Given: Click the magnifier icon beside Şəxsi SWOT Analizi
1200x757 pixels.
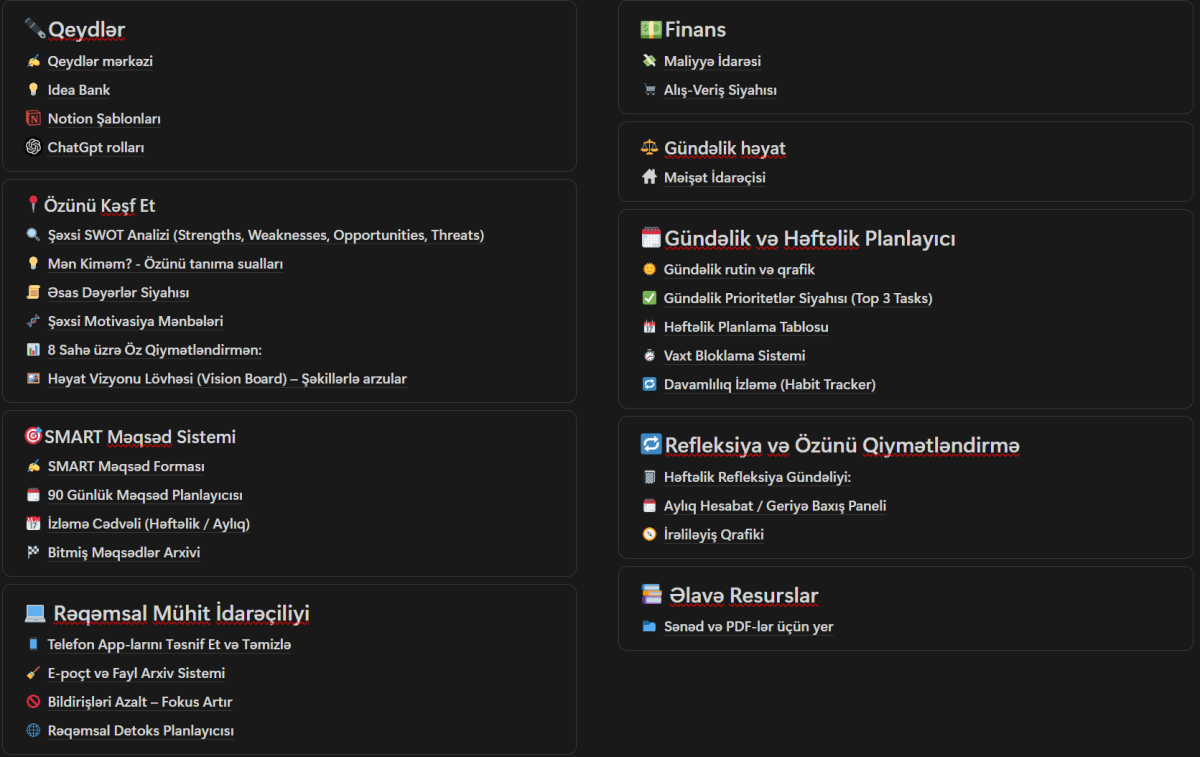Looking at the screenshot, I should [x=33, y=235].
